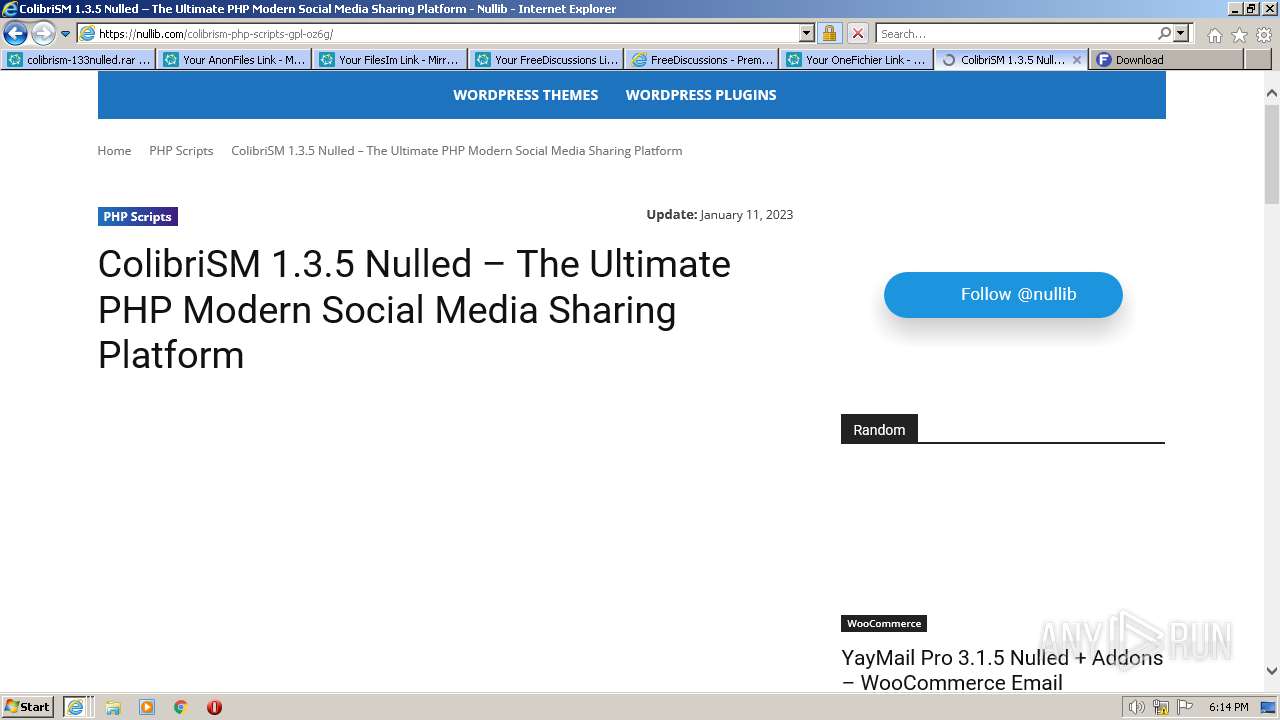Switch to colibrism-133nulled.rar tab
Screen dimensions: 1280x720
point(78,60)
